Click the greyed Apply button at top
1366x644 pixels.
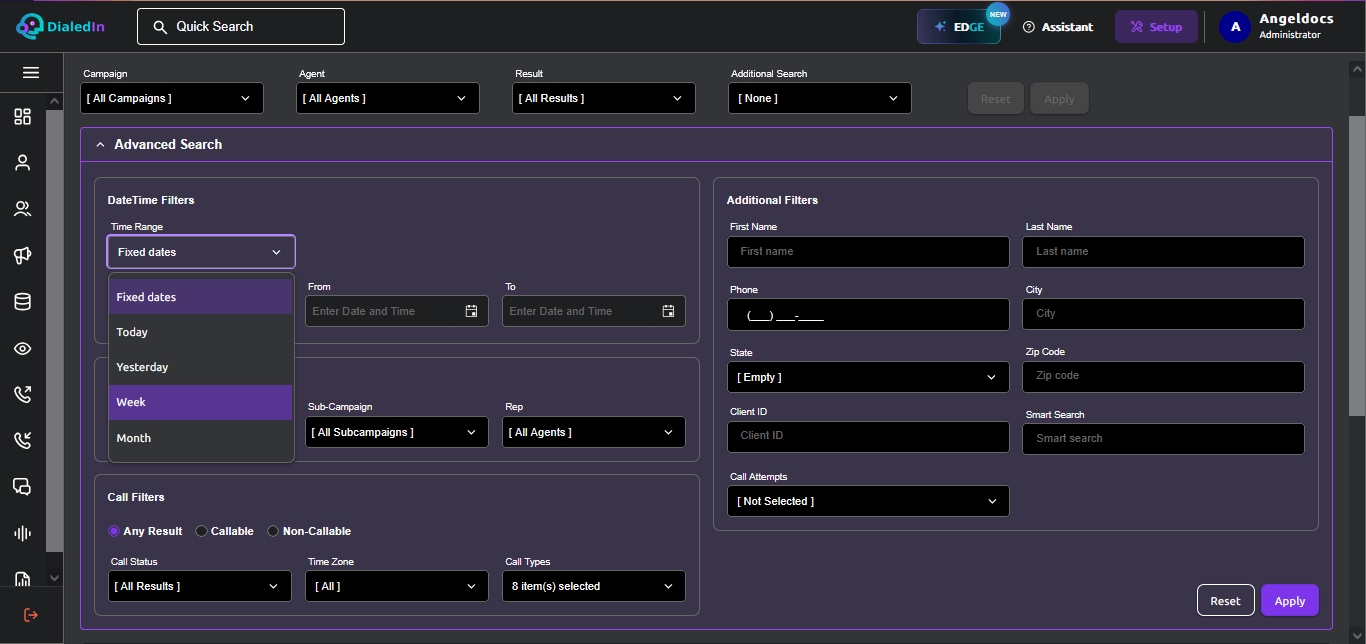[1059, 98]
